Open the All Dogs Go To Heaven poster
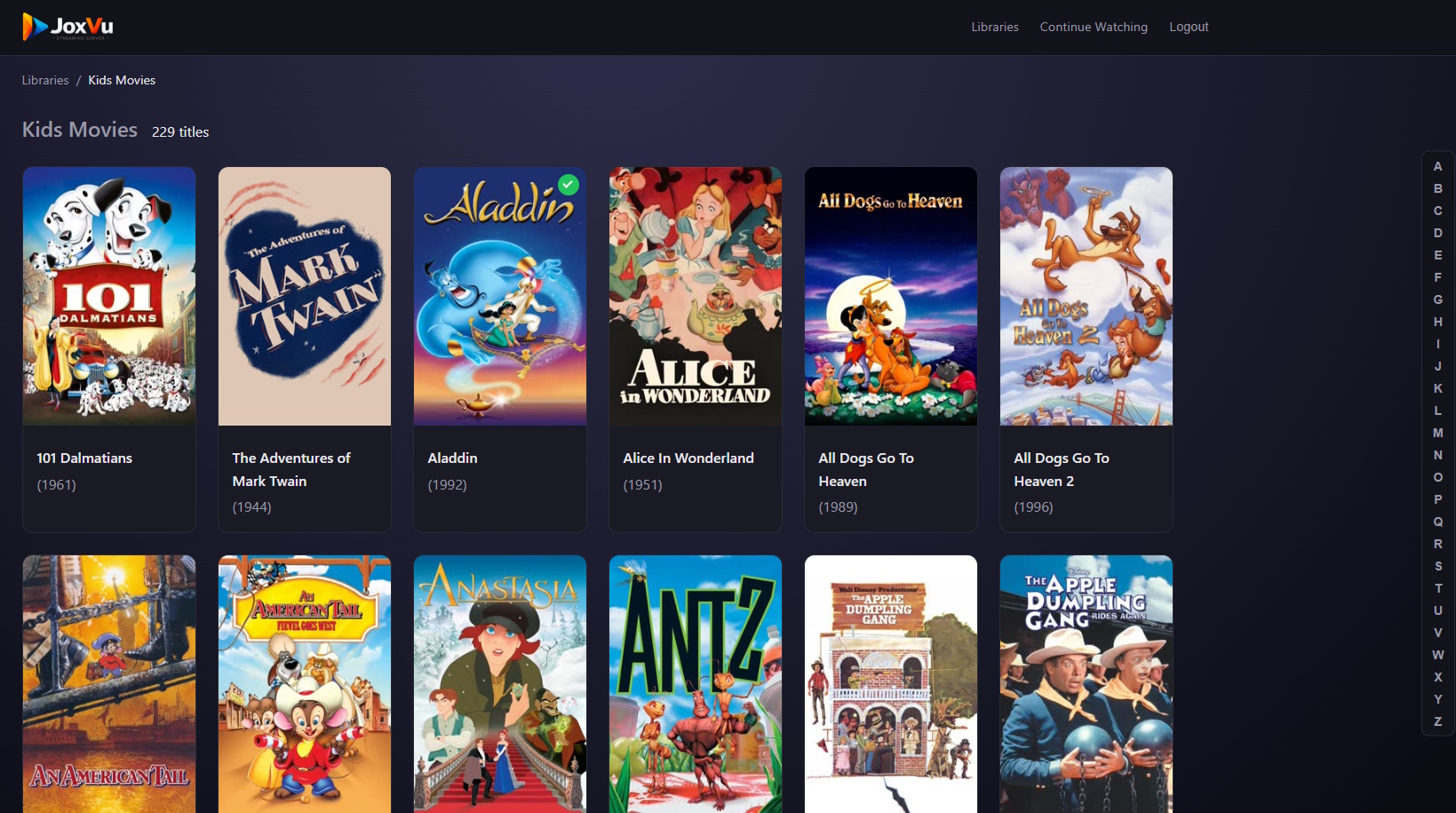Viewport: 1456px width, 813px height. click(890, 296)
